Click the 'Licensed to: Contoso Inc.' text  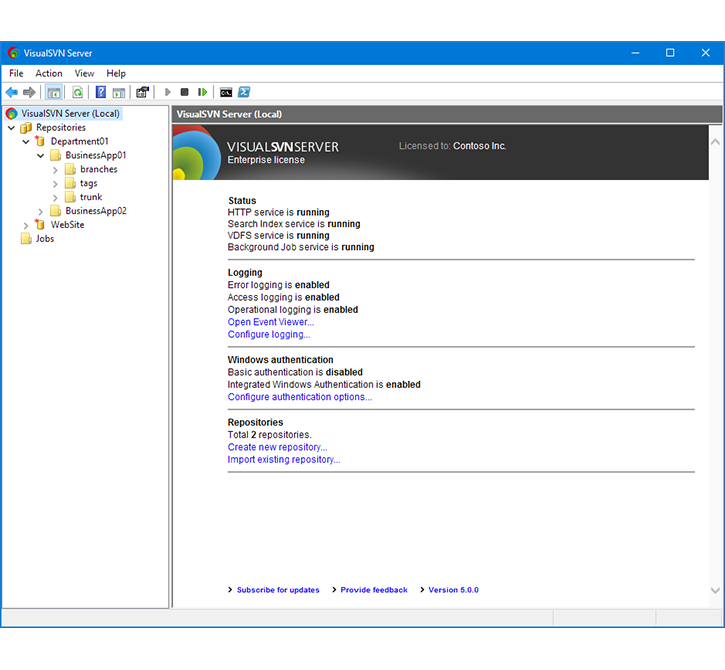453,146
